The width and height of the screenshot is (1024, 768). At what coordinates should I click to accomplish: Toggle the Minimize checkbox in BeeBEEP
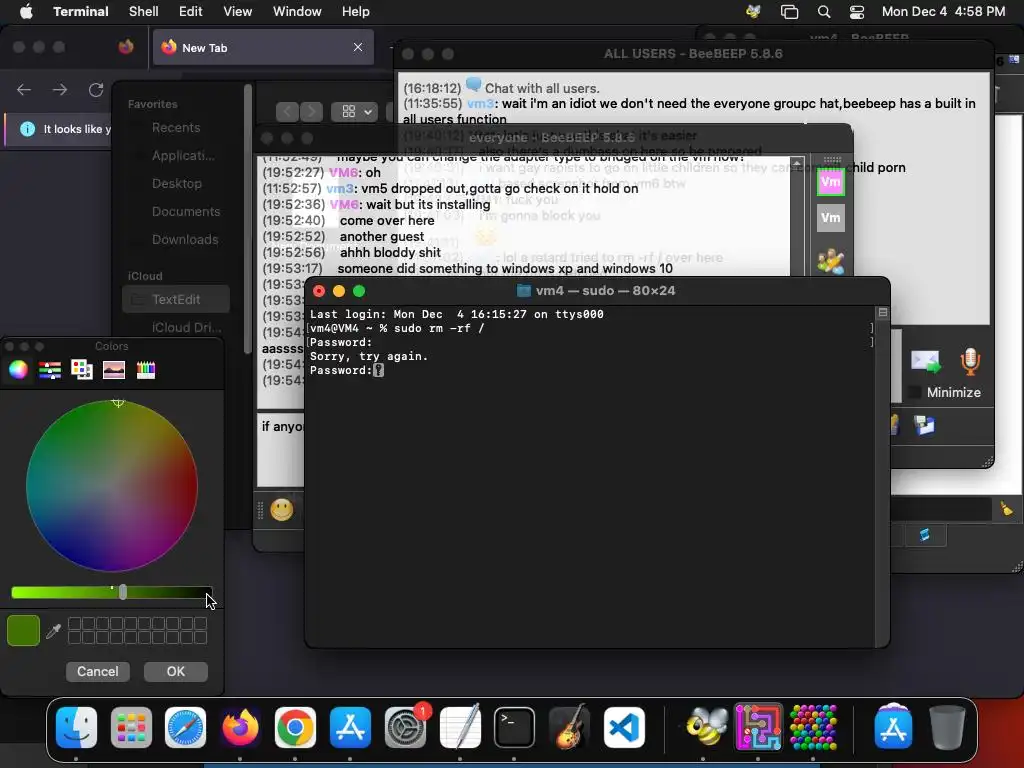point(915,392)
